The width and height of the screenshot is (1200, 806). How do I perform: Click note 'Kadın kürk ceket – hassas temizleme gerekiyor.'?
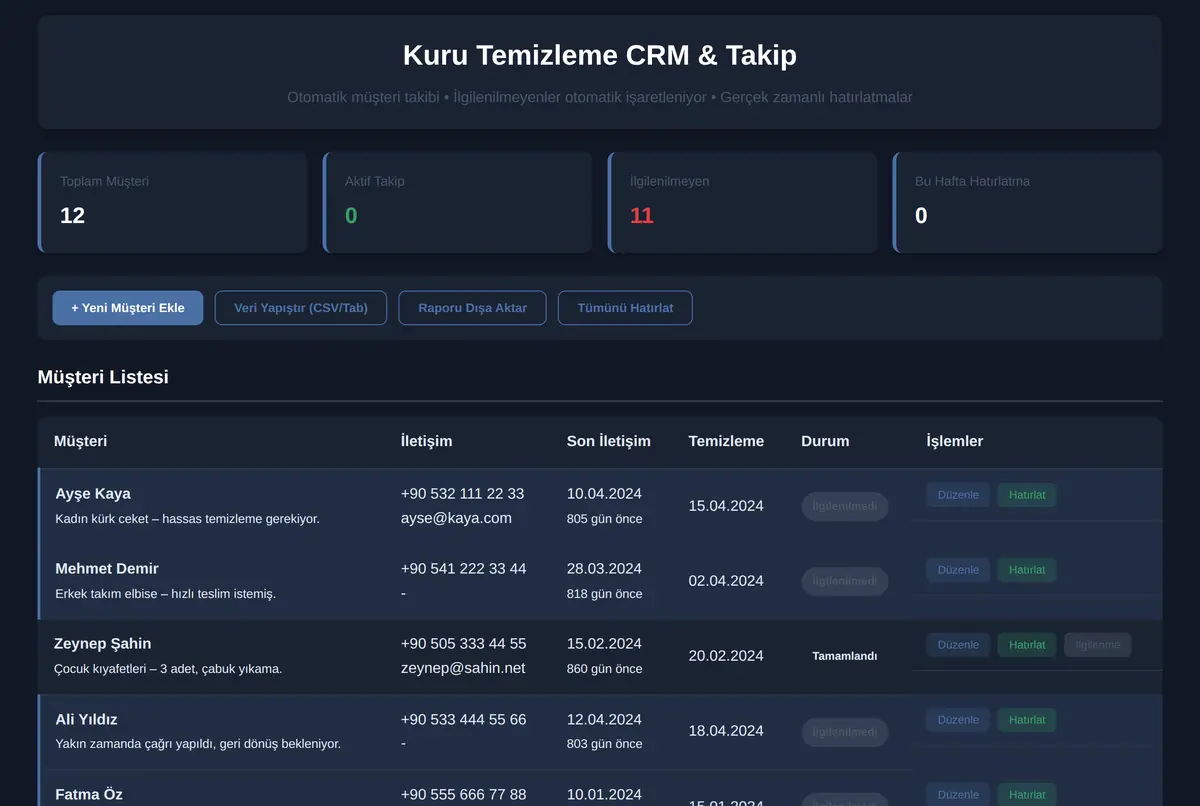188,519
